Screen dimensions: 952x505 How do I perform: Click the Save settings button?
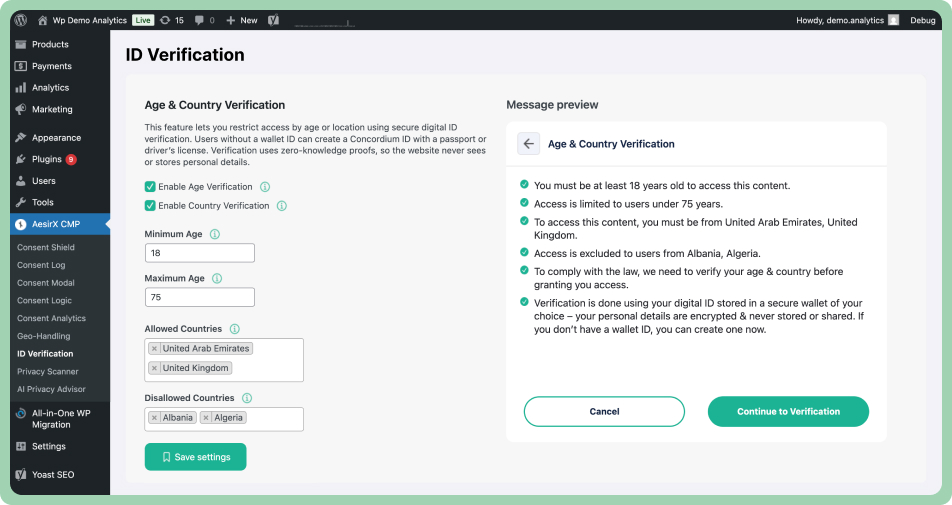(x=195, y=457)
